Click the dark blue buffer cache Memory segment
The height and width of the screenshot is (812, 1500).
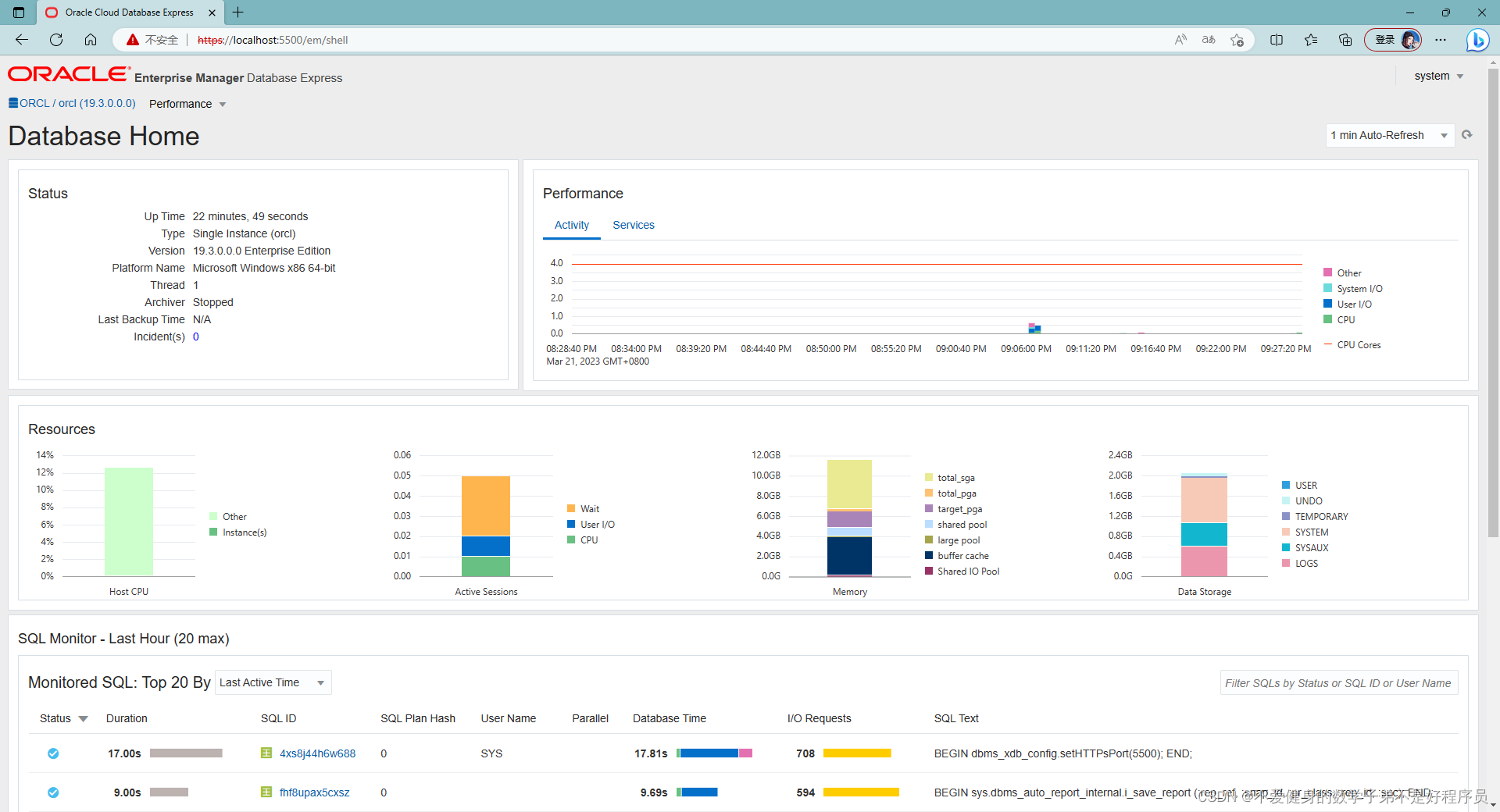pos(849,555)
